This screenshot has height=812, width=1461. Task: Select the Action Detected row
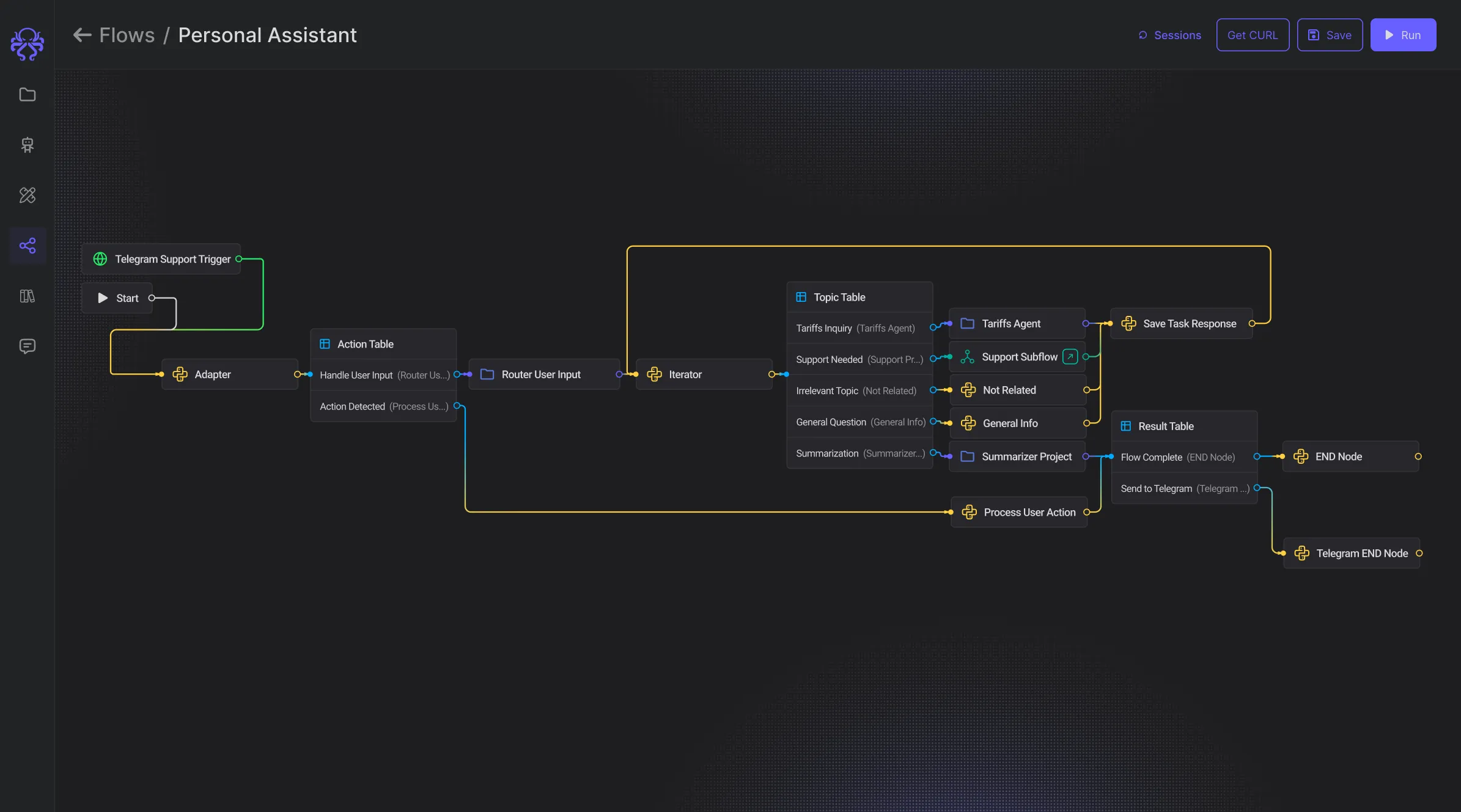pyautogui.click(x=383, y=406)
